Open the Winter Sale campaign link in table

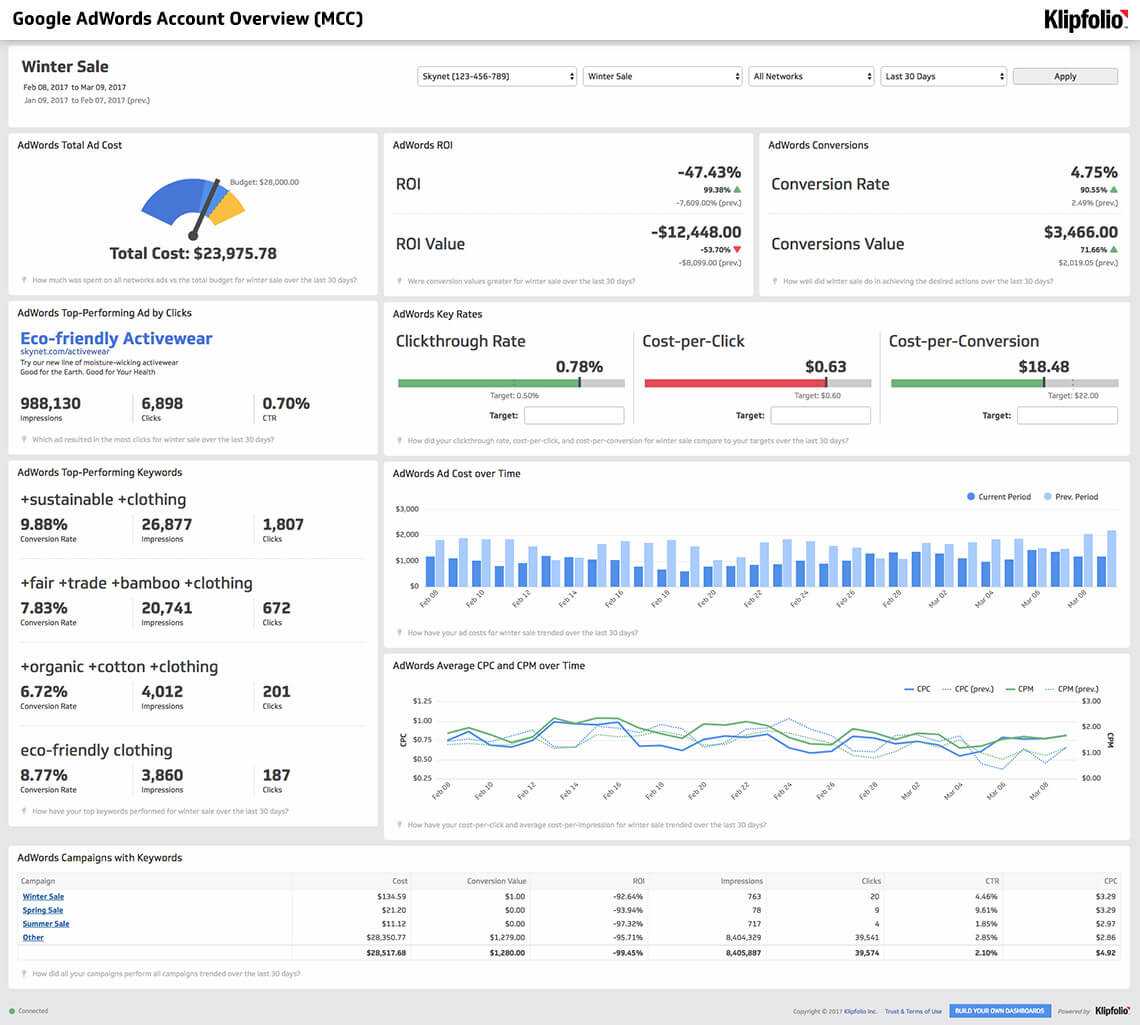(43, 896)
